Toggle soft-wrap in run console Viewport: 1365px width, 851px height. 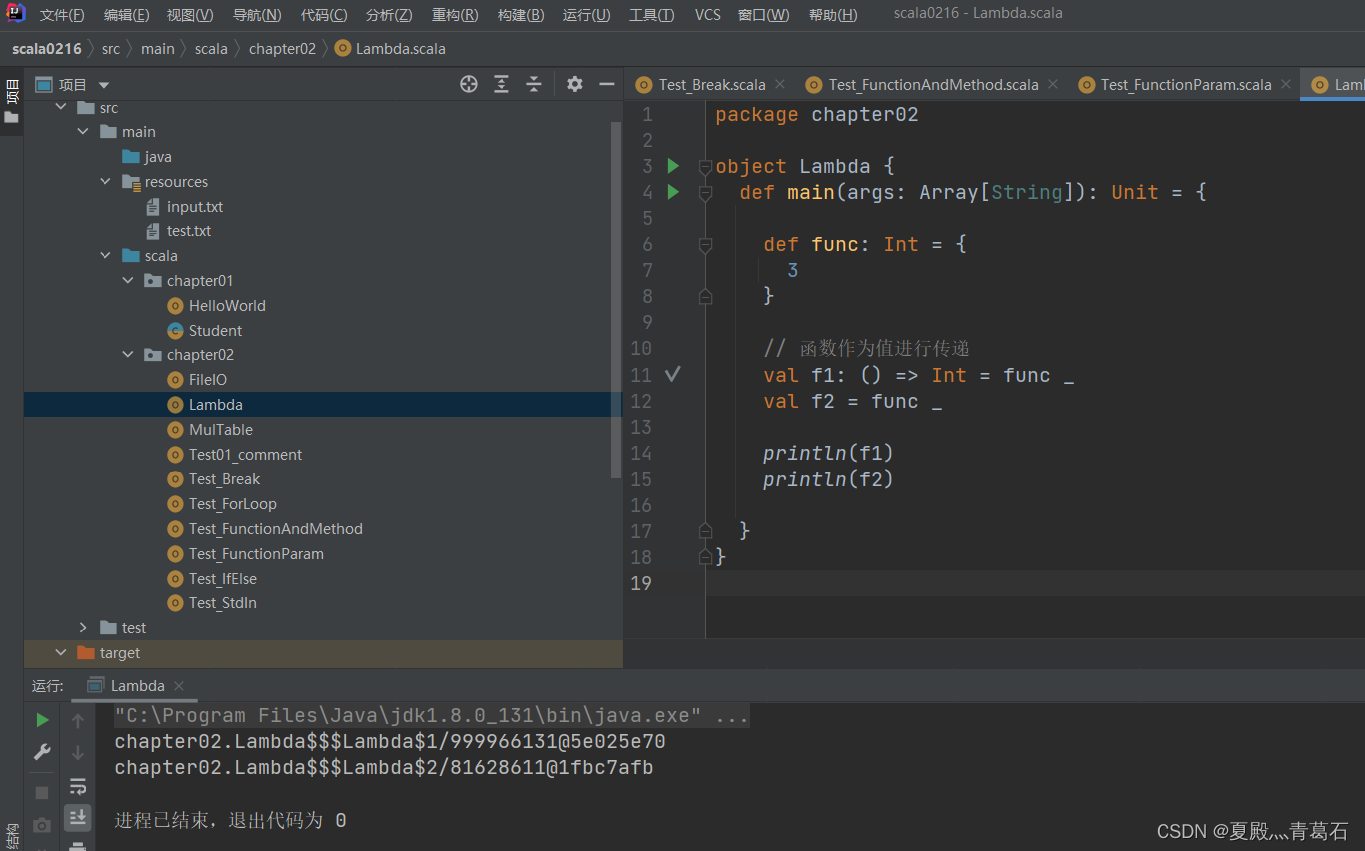78,786
